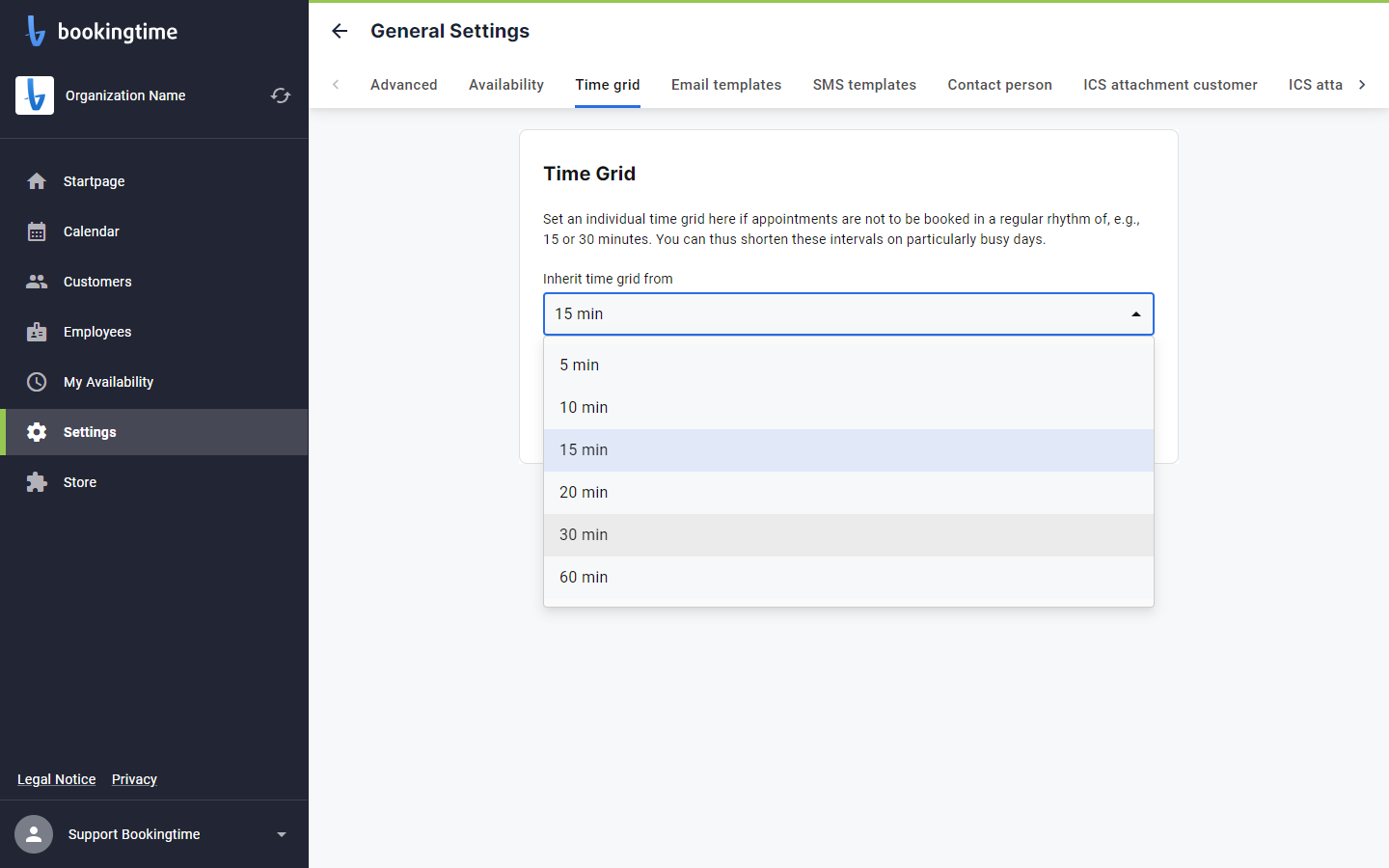This screenshot has width=1389, height=868.
Task: Switch to the Availability tab
Action: pos(506,85)
